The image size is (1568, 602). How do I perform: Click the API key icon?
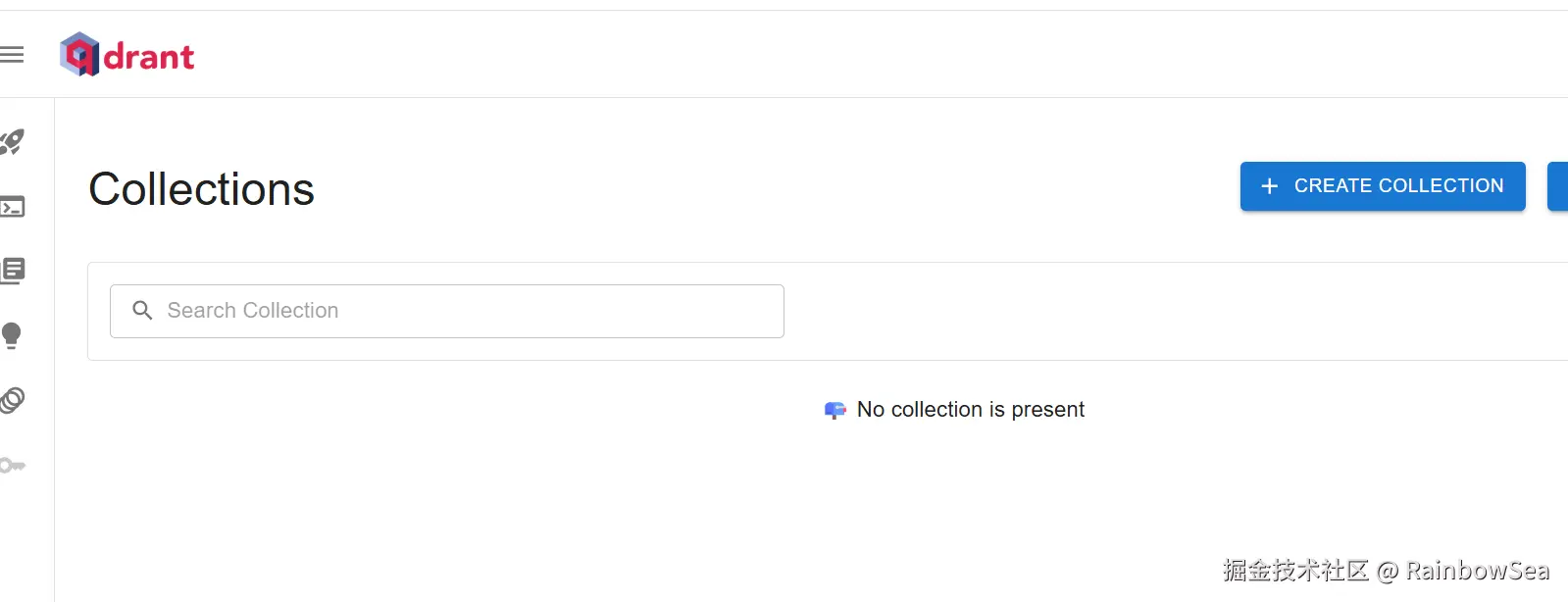pyautogui.click(x=13, y=465)
